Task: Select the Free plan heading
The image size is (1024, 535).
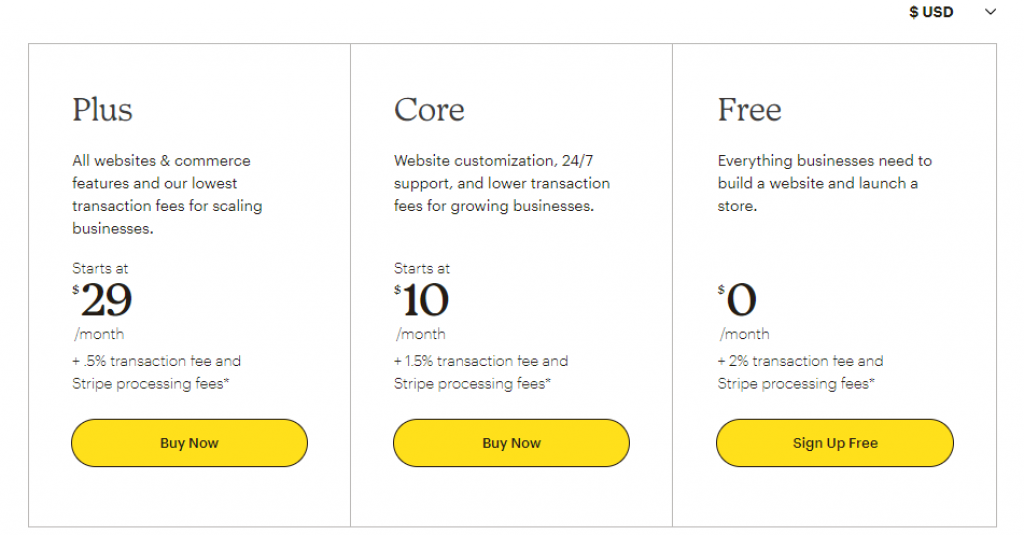Action: pyautogui.click(x=749, y=109)
